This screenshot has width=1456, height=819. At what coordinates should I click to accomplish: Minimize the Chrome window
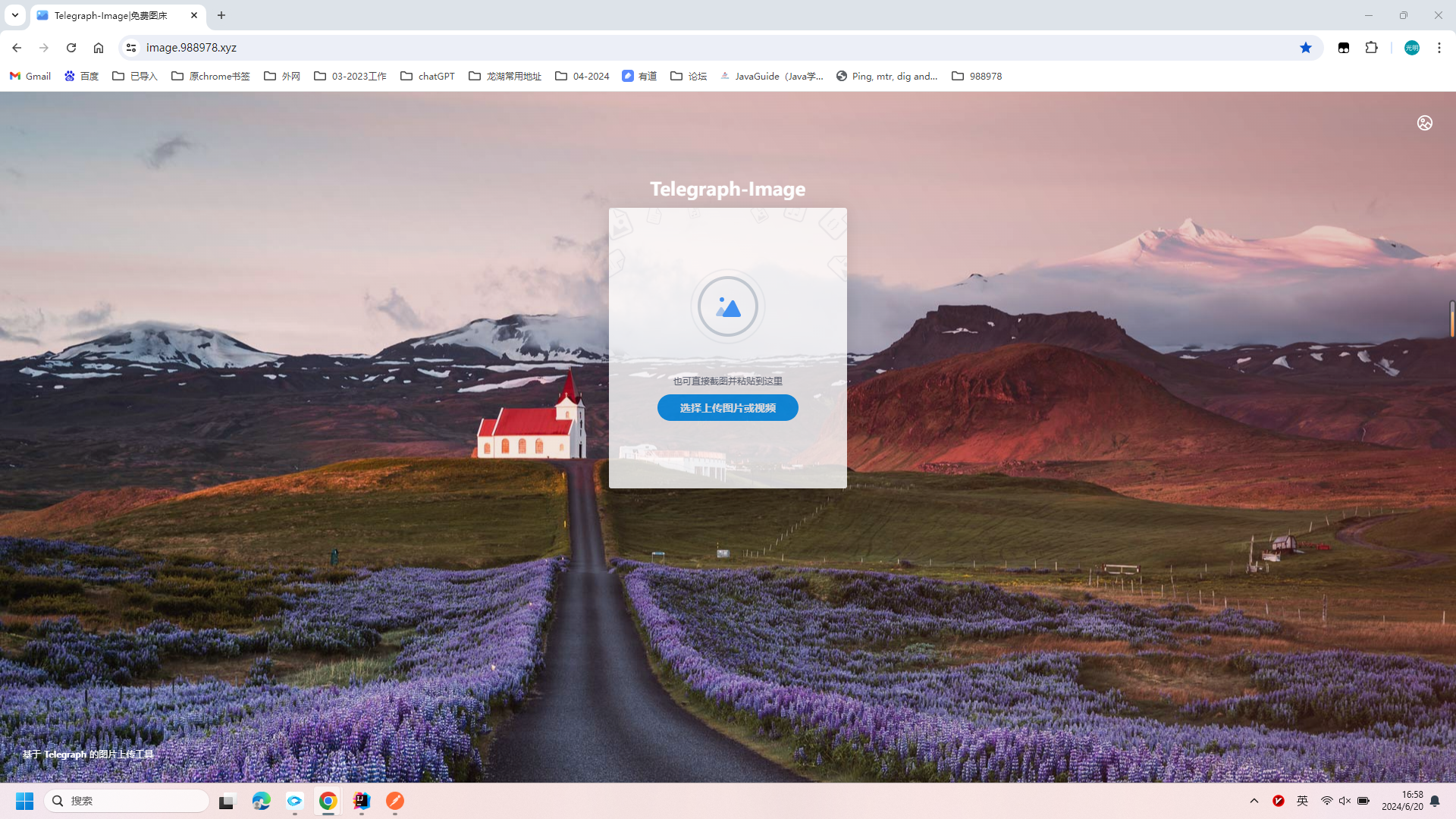click(1369, 15)
